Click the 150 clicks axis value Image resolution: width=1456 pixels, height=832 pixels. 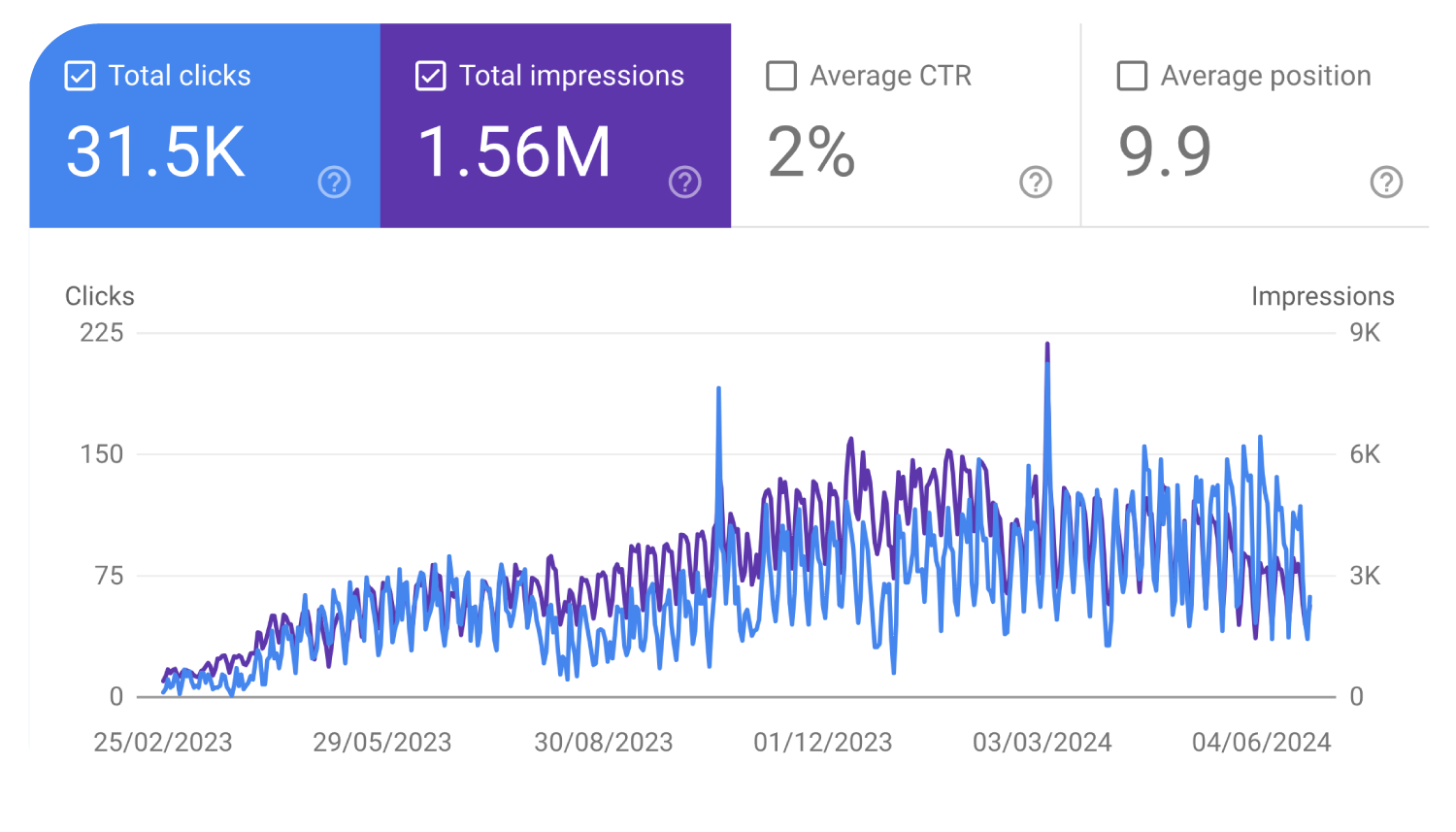(x=102, y=454)
